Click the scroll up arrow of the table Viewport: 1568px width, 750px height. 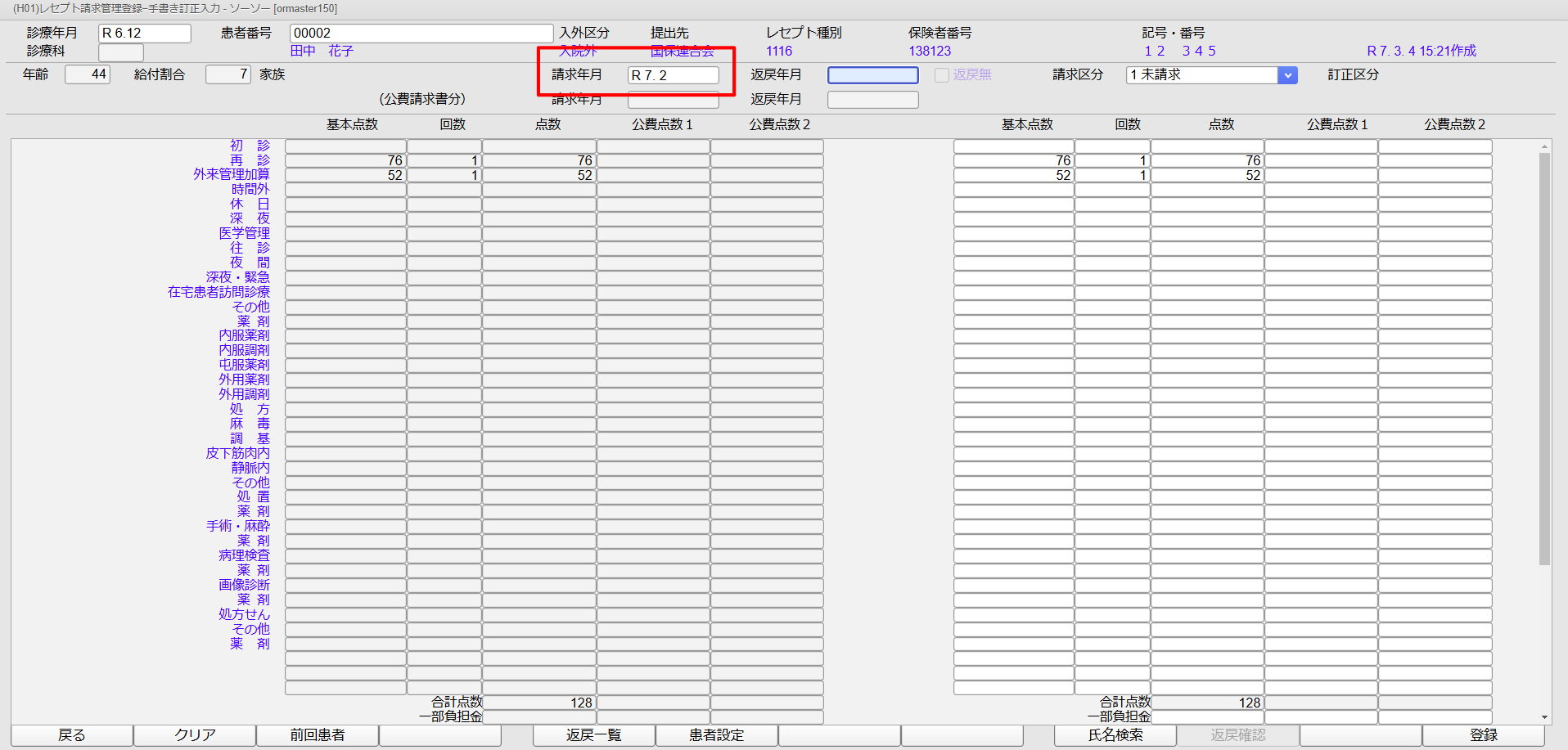pos(1544,147)
